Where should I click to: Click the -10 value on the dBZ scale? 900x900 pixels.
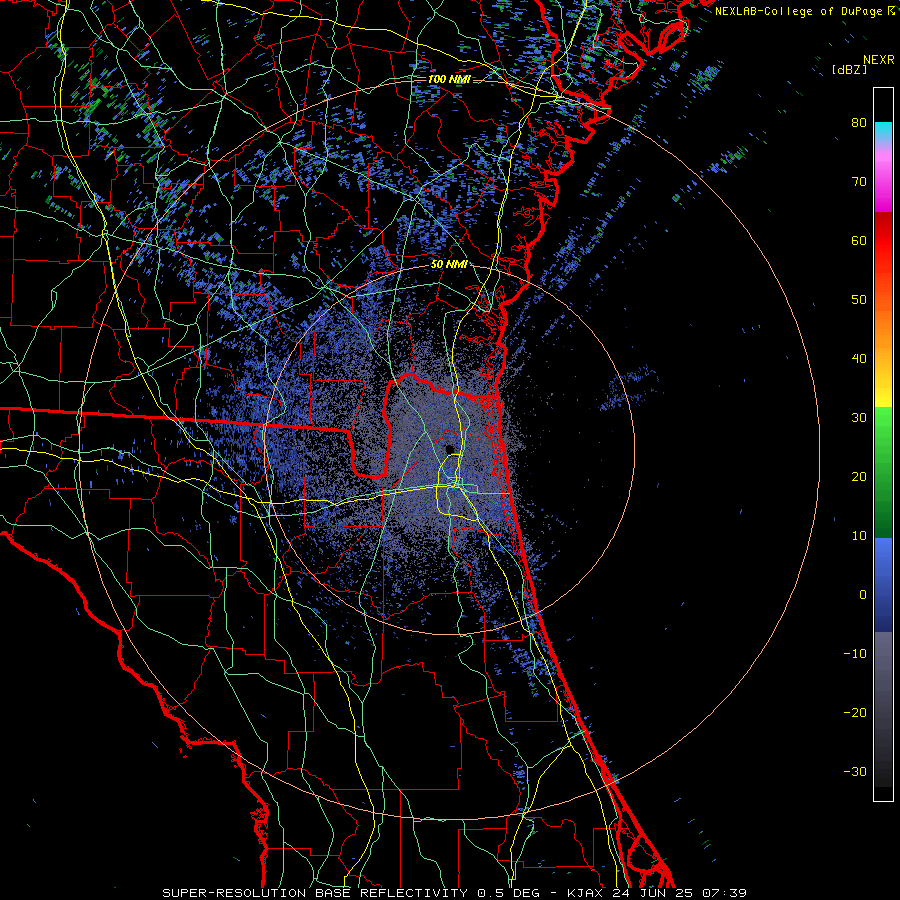point(855,653)
